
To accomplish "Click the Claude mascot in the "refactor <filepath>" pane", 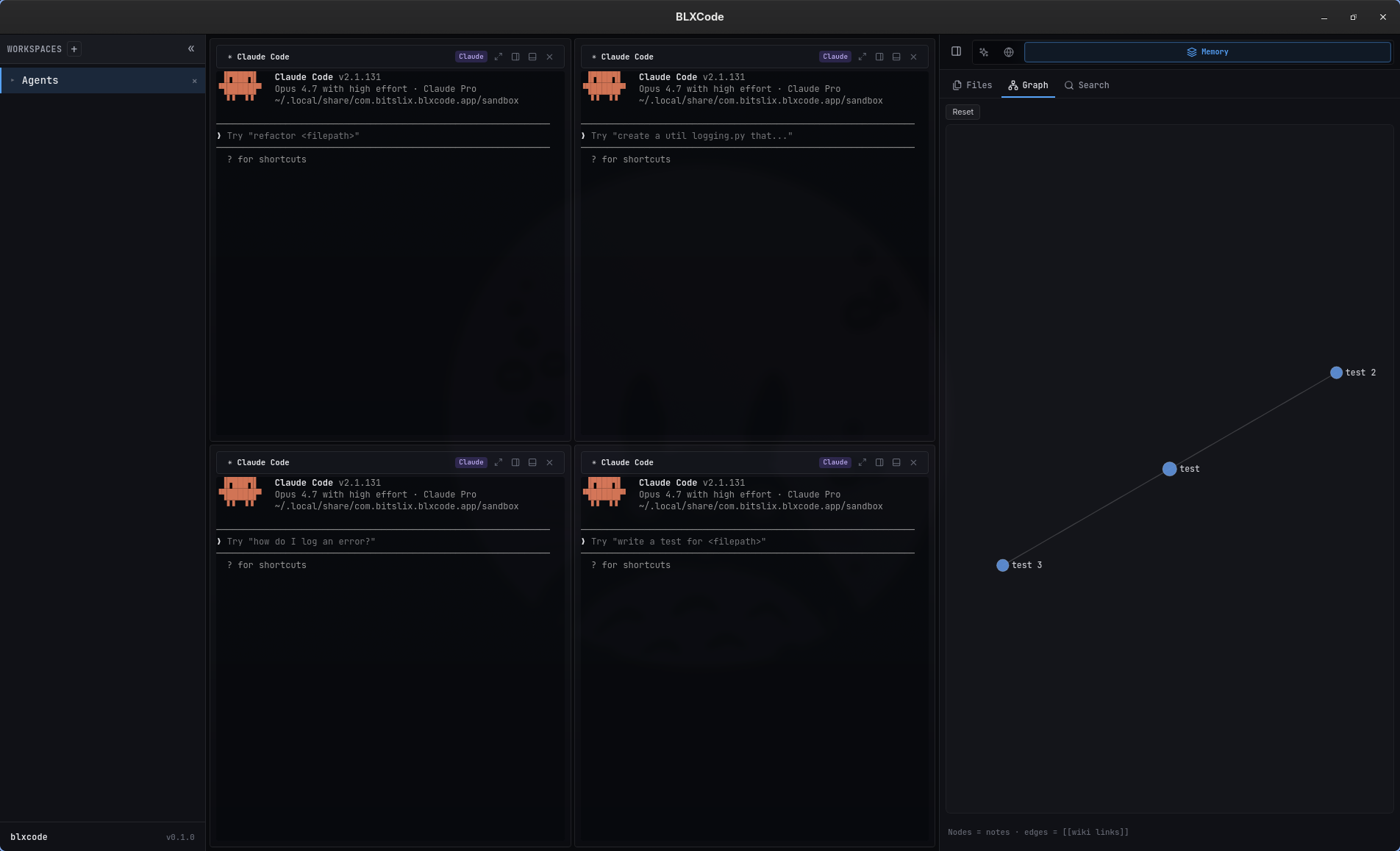I will click(x=240, y=86).
